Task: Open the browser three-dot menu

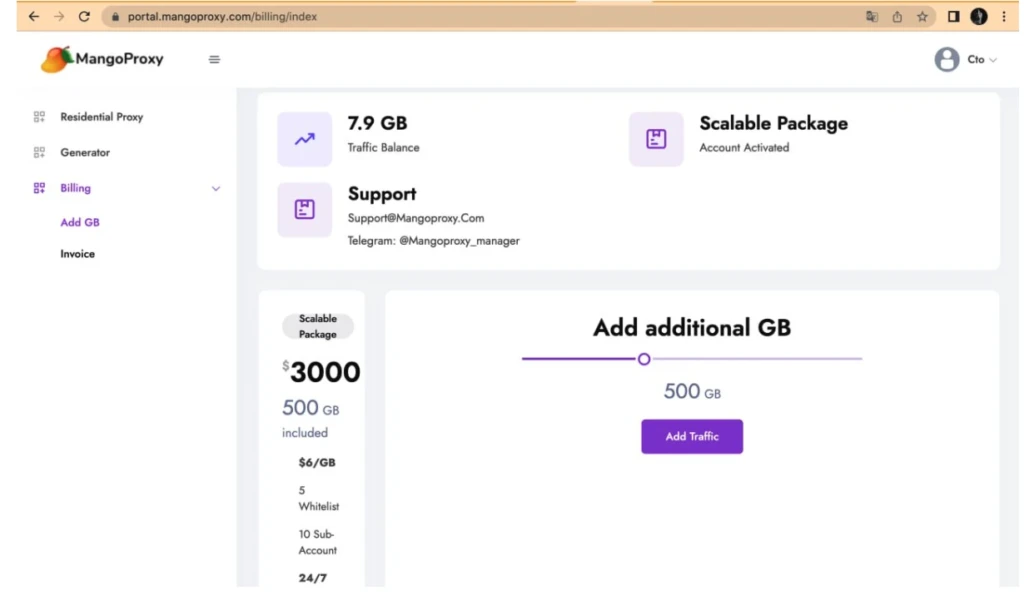Action: pos(1004,16)
